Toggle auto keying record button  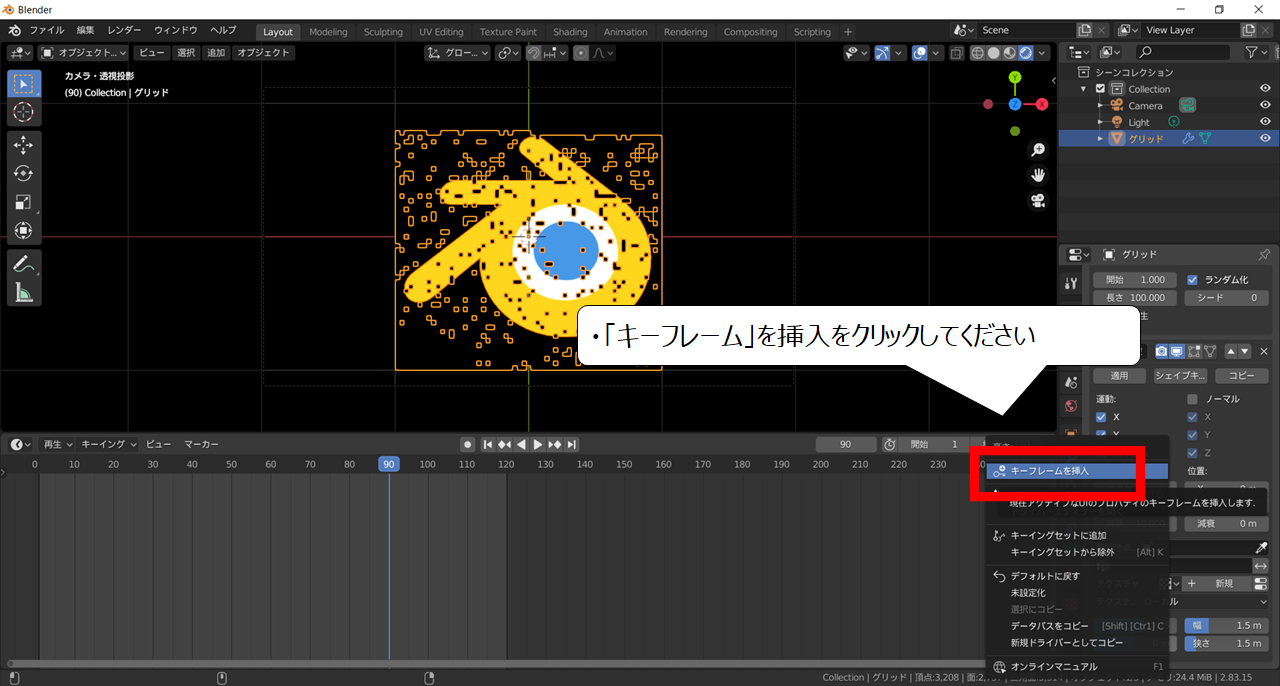pyautogui.click(x=467, y=444)
